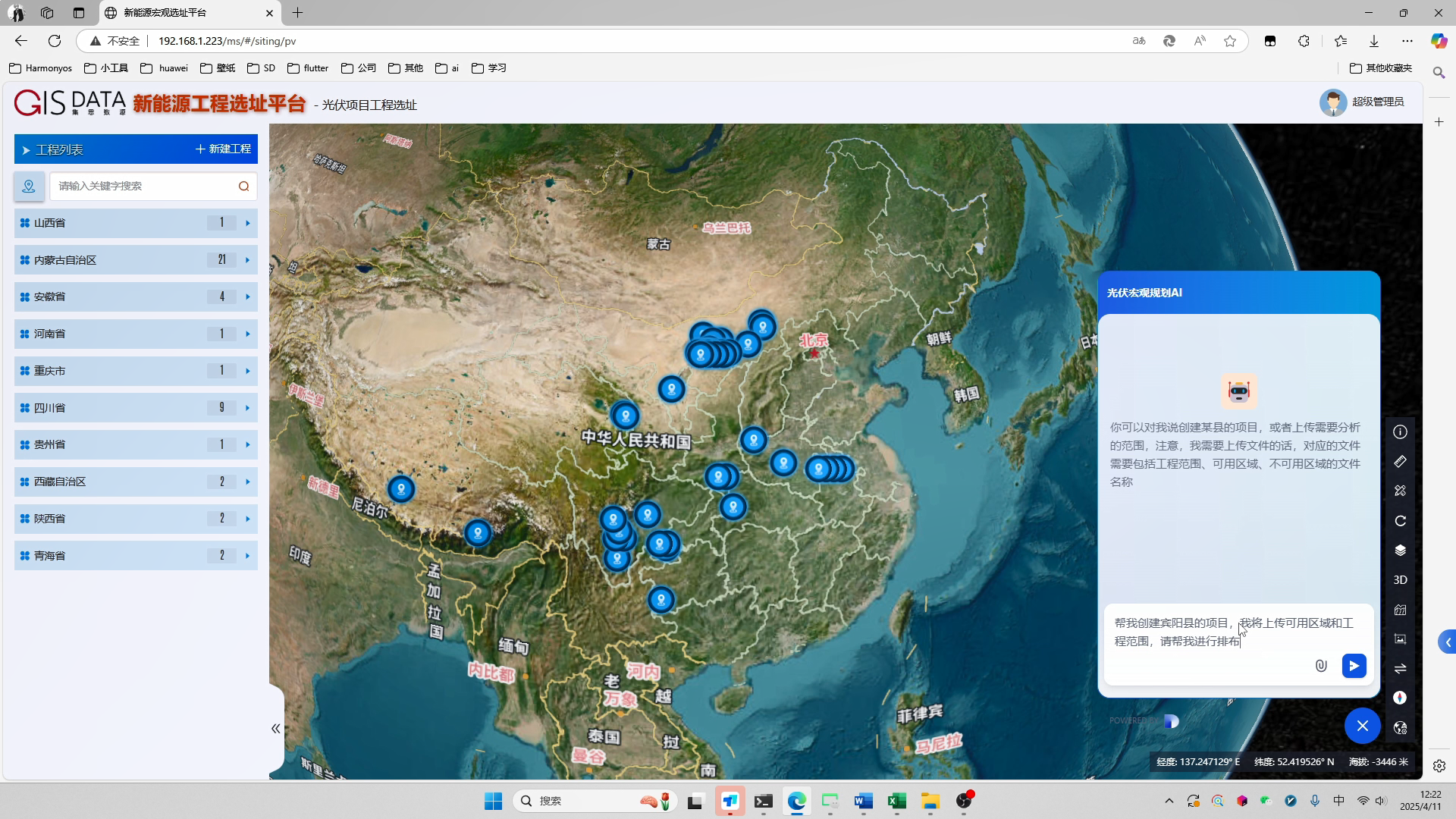The height and width of the screenshot is (819, 1456).
Task: Focus the keyword search input
Action: [x=144, y=187]
